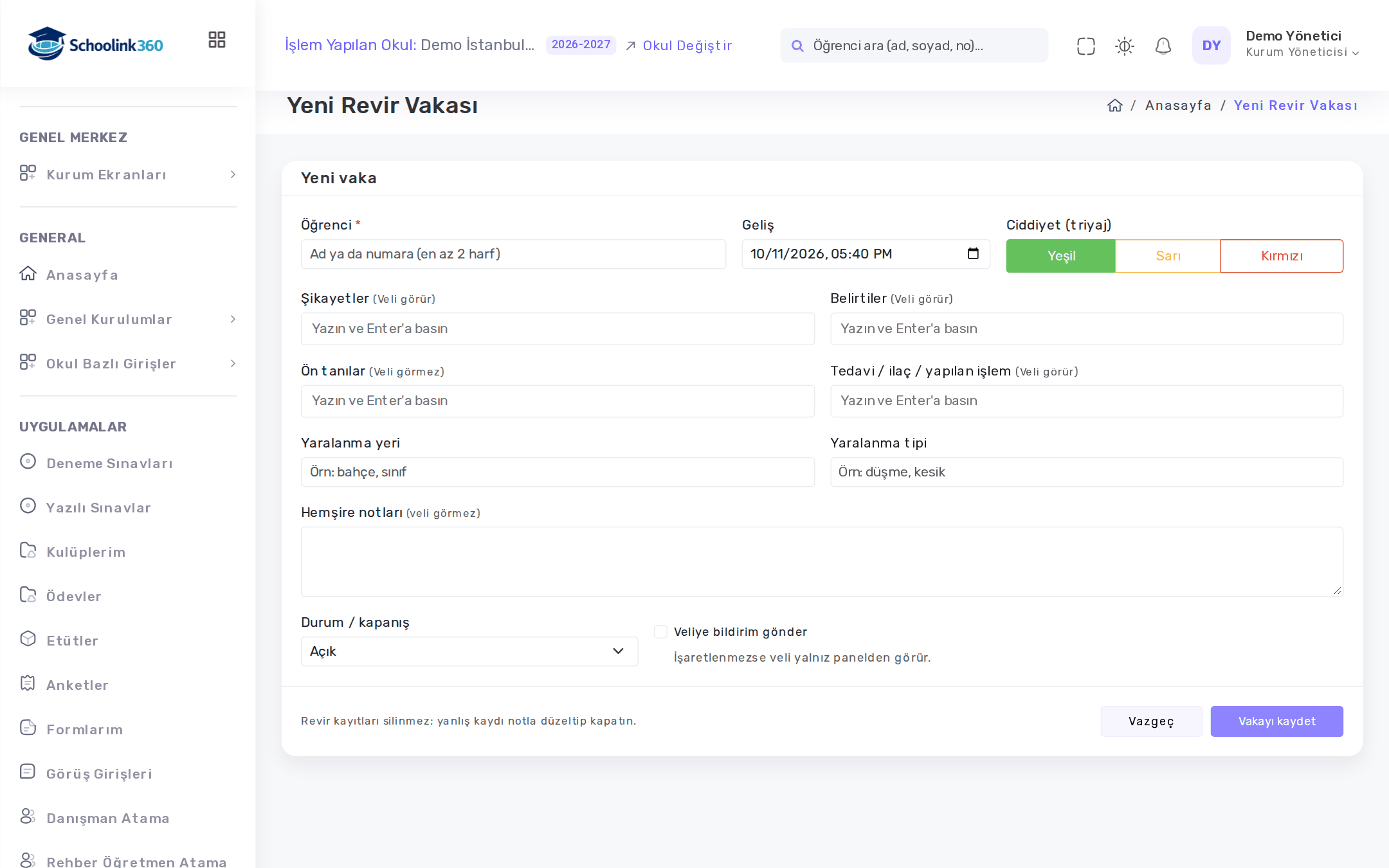Viewport: 1389px width, 868px height.
Task: Select Yeşil triage severity
Action: pos(1060,256)
